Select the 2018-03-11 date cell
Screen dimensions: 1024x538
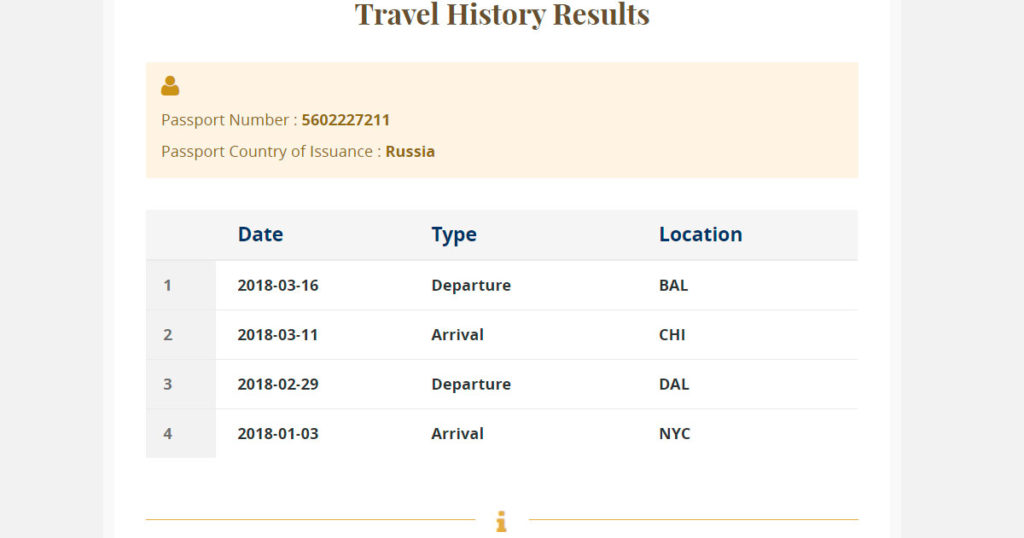coord(278,335)
